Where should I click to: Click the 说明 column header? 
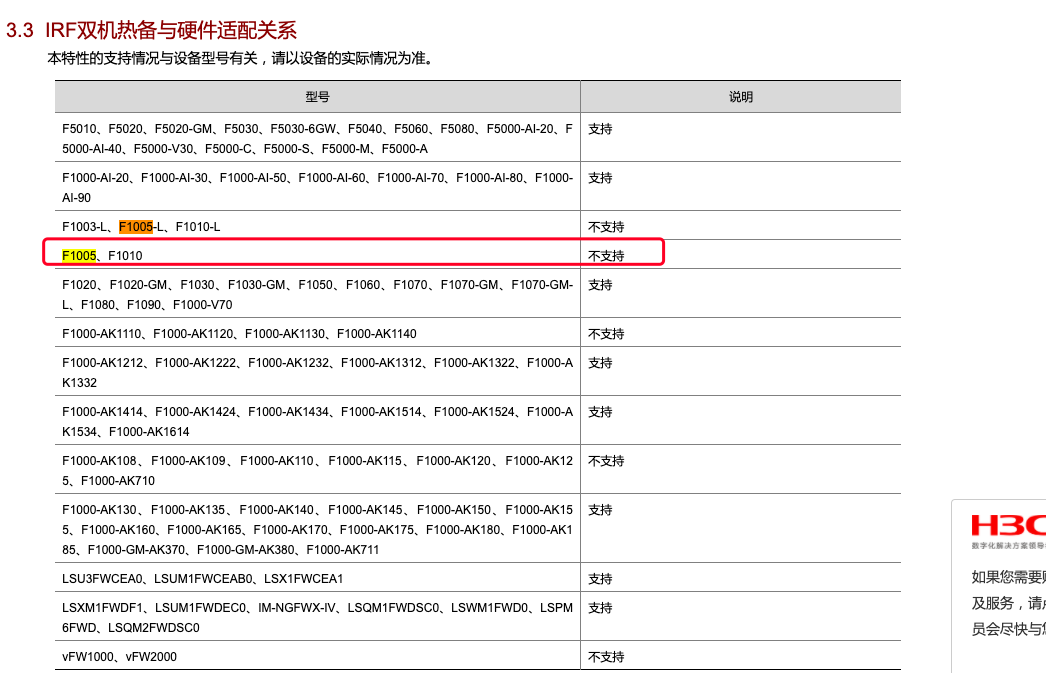click(x=740, y=97)
